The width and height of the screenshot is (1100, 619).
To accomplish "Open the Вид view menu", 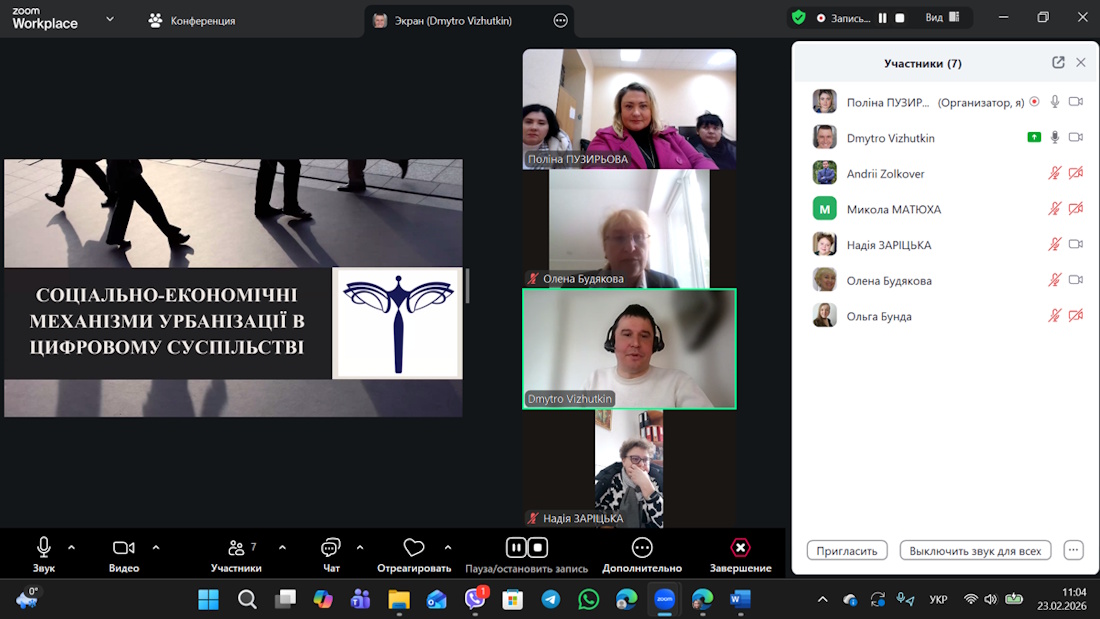I will click(x=942, y=18).
